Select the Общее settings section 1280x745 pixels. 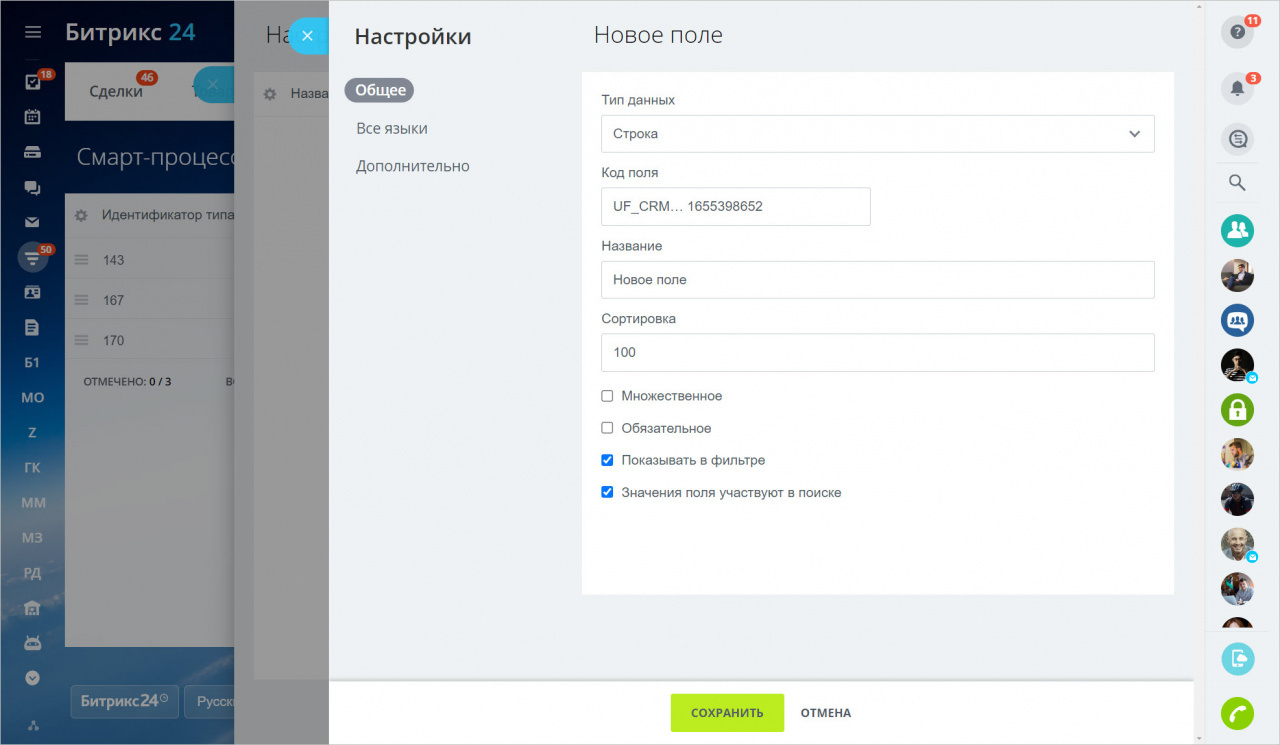click(380, 90)
